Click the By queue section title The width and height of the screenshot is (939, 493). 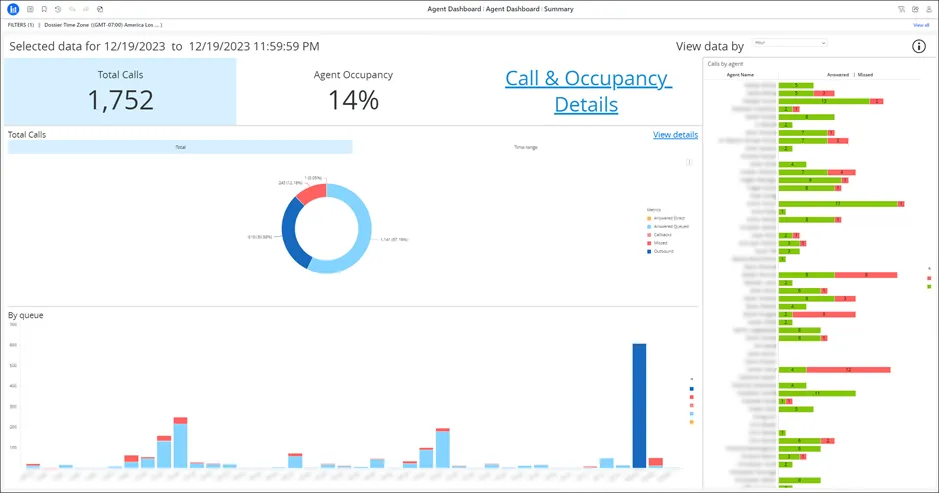[26, 315]
